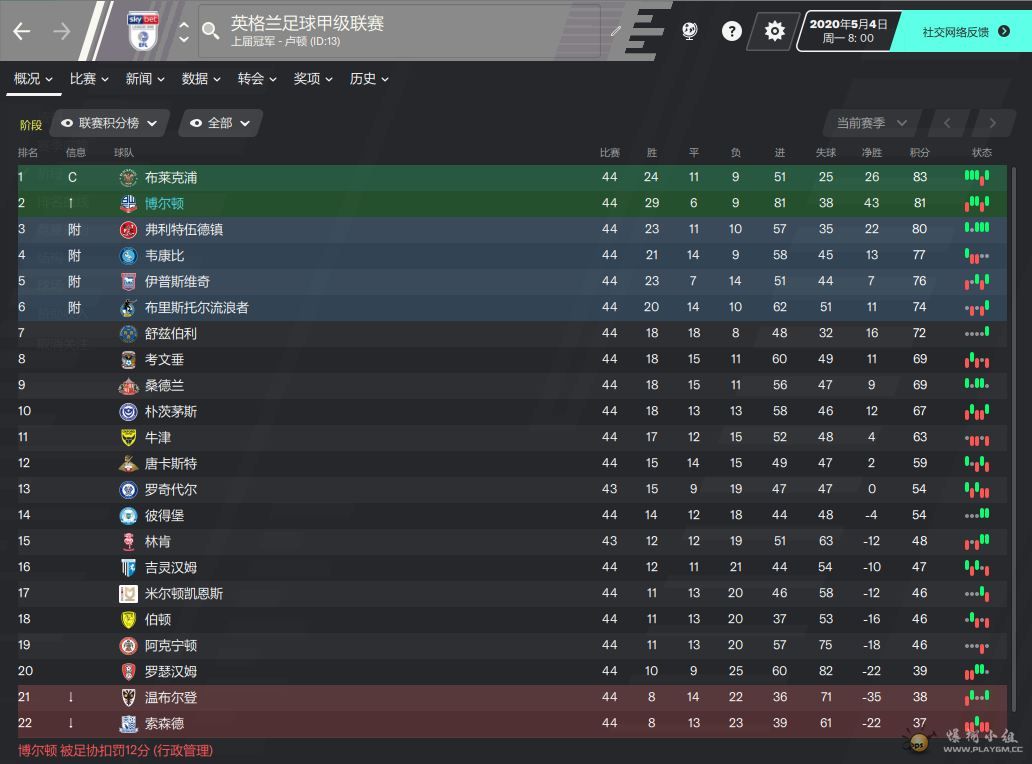This screenshot has width=1032, height=764.
Task: Click the 社交网络反馈 button
Action: tap(966, 32)
